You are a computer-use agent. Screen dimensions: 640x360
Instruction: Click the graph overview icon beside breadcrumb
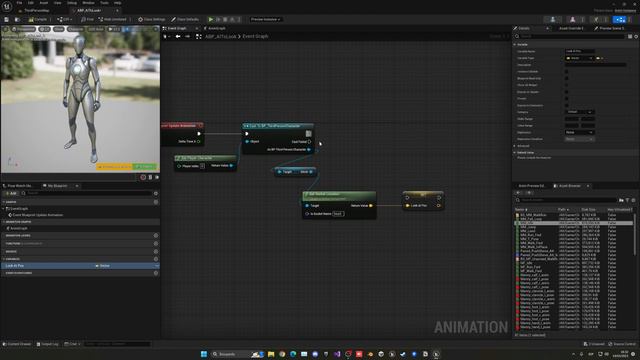[x=199, y=36]
